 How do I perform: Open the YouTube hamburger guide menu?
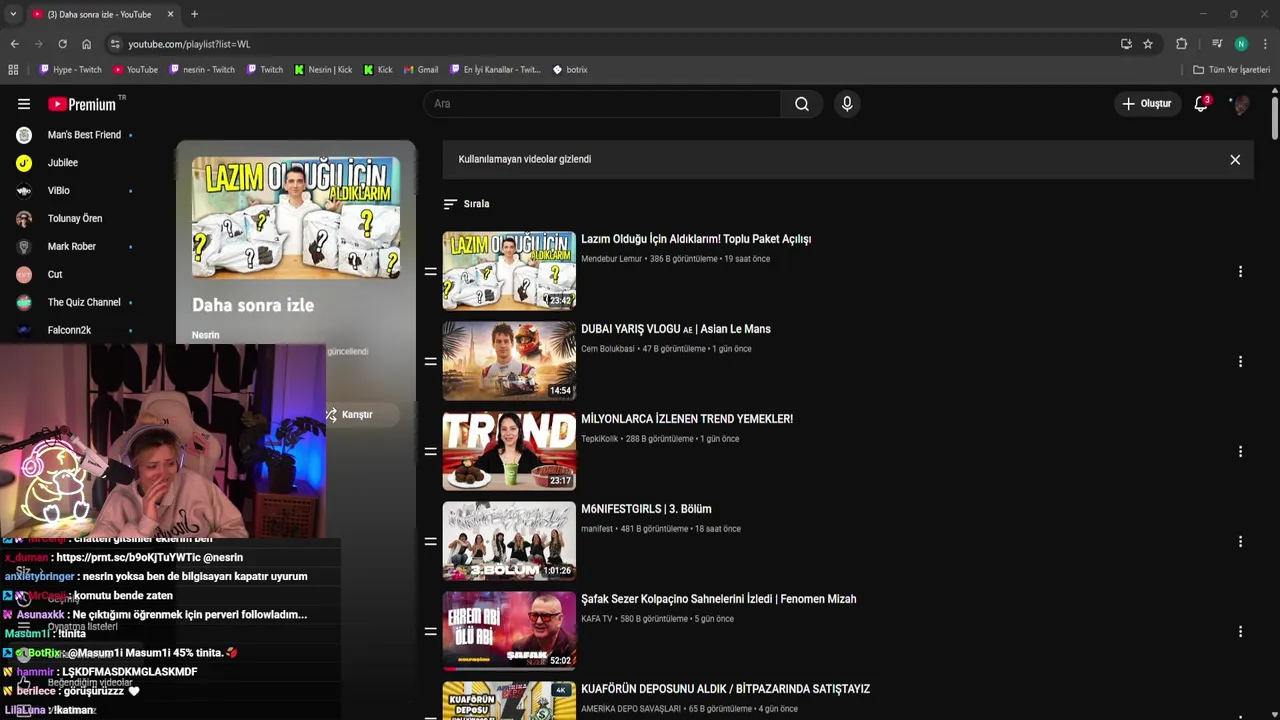(24, 104)
